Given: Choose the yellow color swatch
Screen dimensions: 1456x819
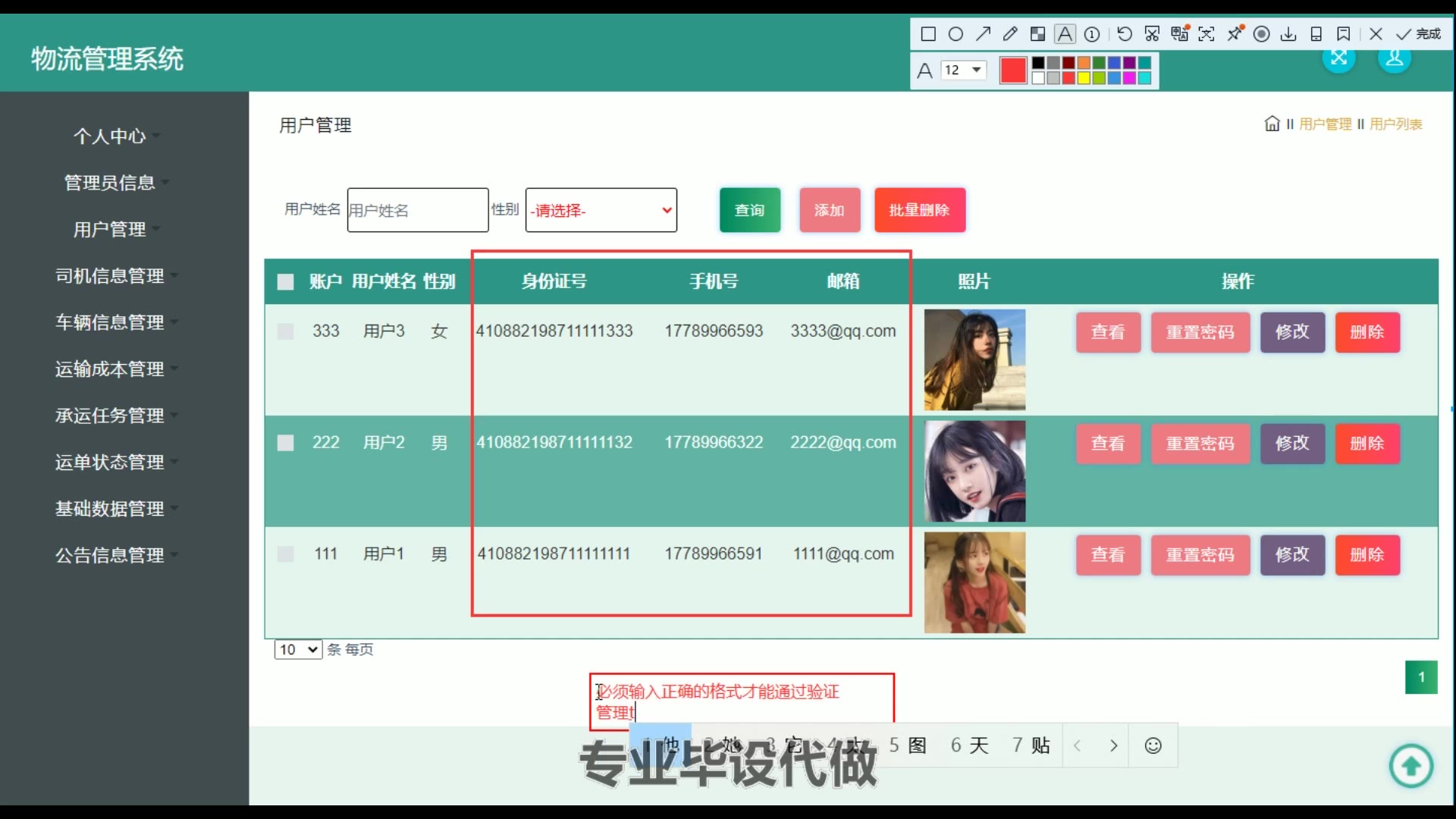Looking at the screenshot, I should point(1084,78).
